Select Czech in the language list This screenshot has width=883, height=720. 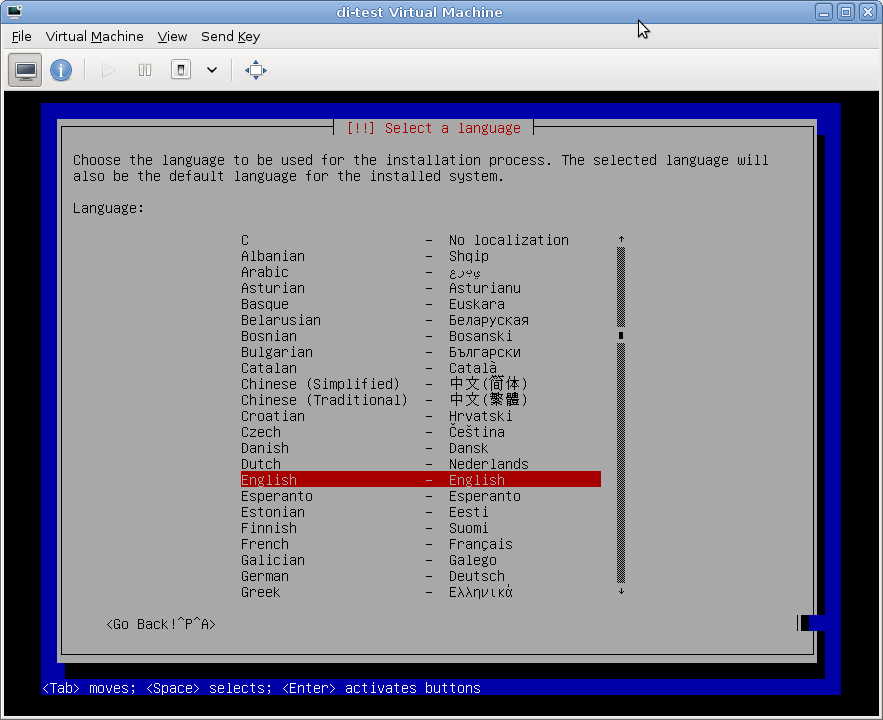click(x=421, y=432)
